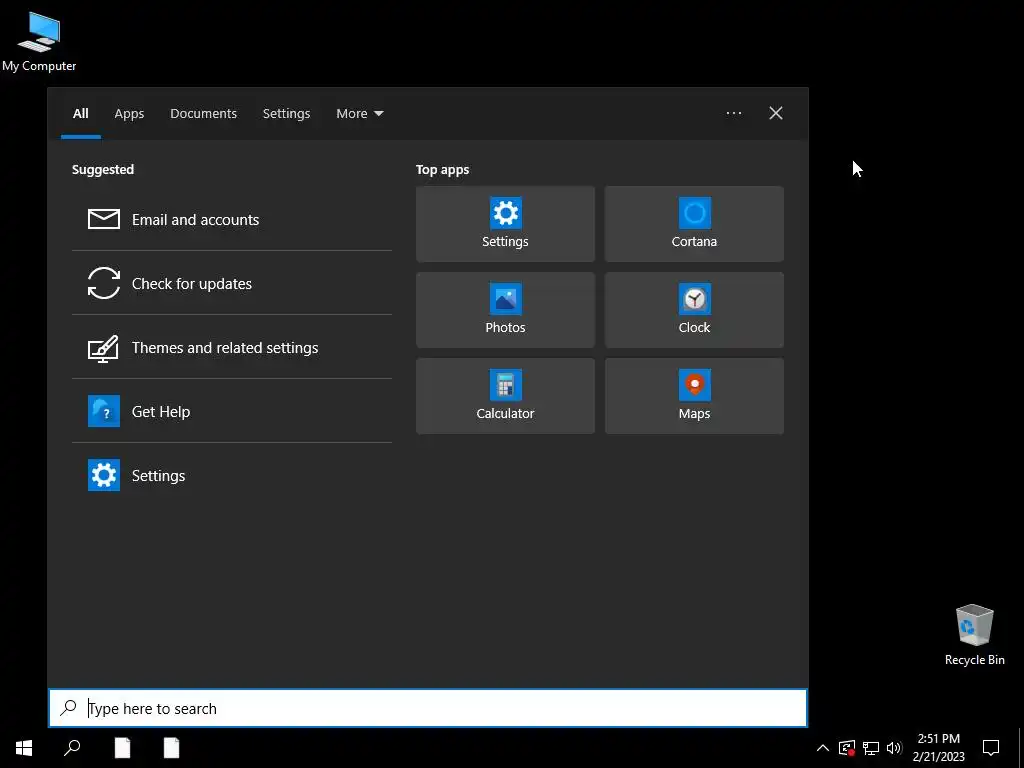Open the Clock app tile

pyautogui.click(x=694, y=310)
